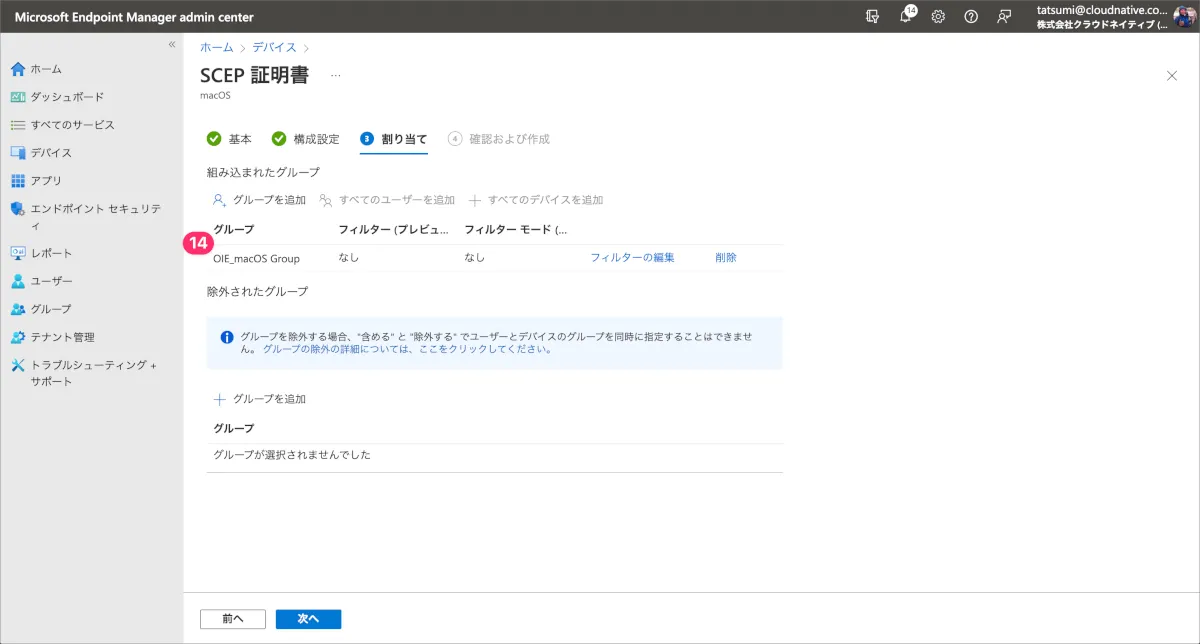This screenshot has width=1200, height=644.
Task: Open the notifications bell icon
Action: point(906,17)
